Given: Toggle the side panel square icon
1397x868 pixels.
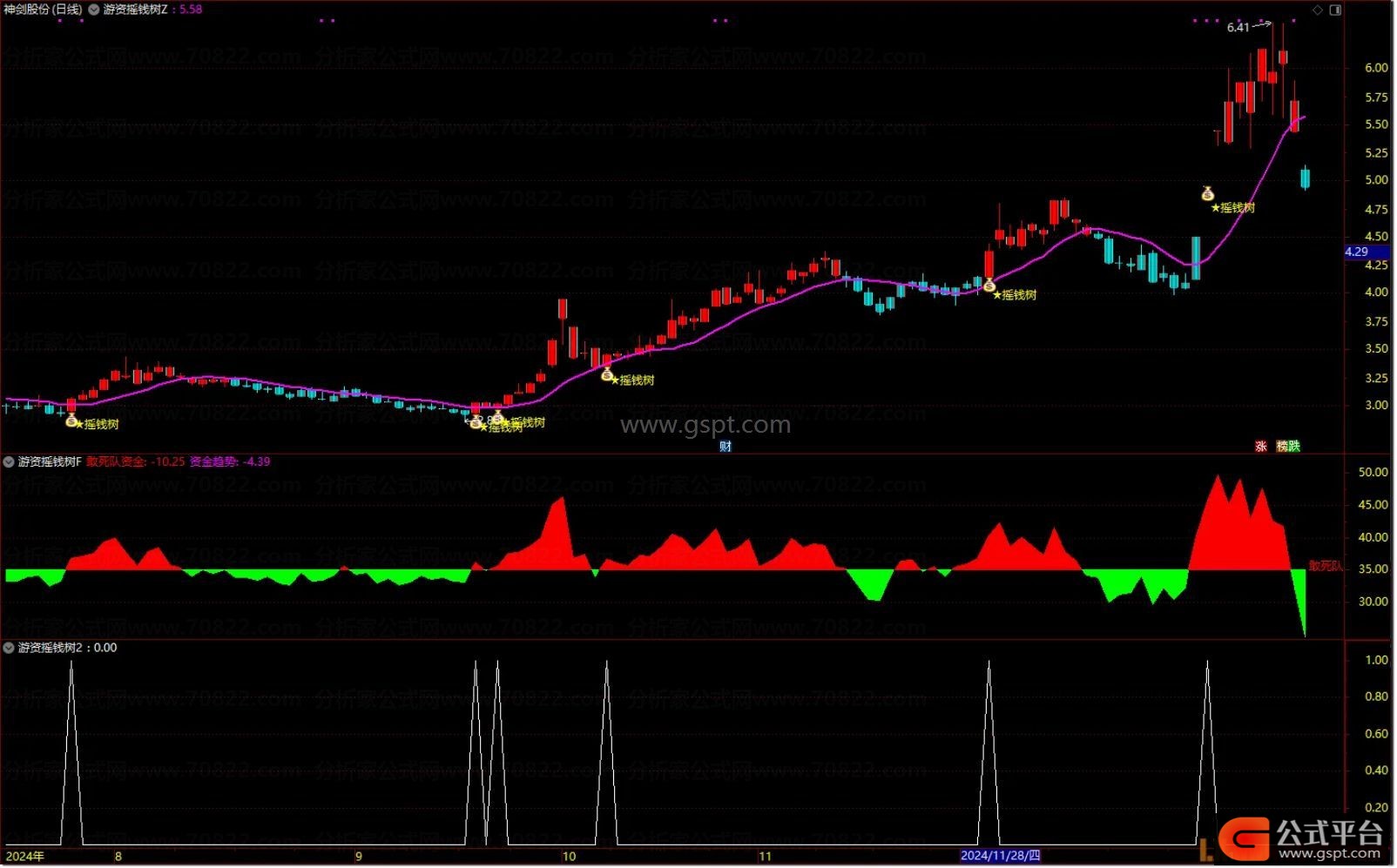Looking at the screenshot, I should pos(1335,10).
